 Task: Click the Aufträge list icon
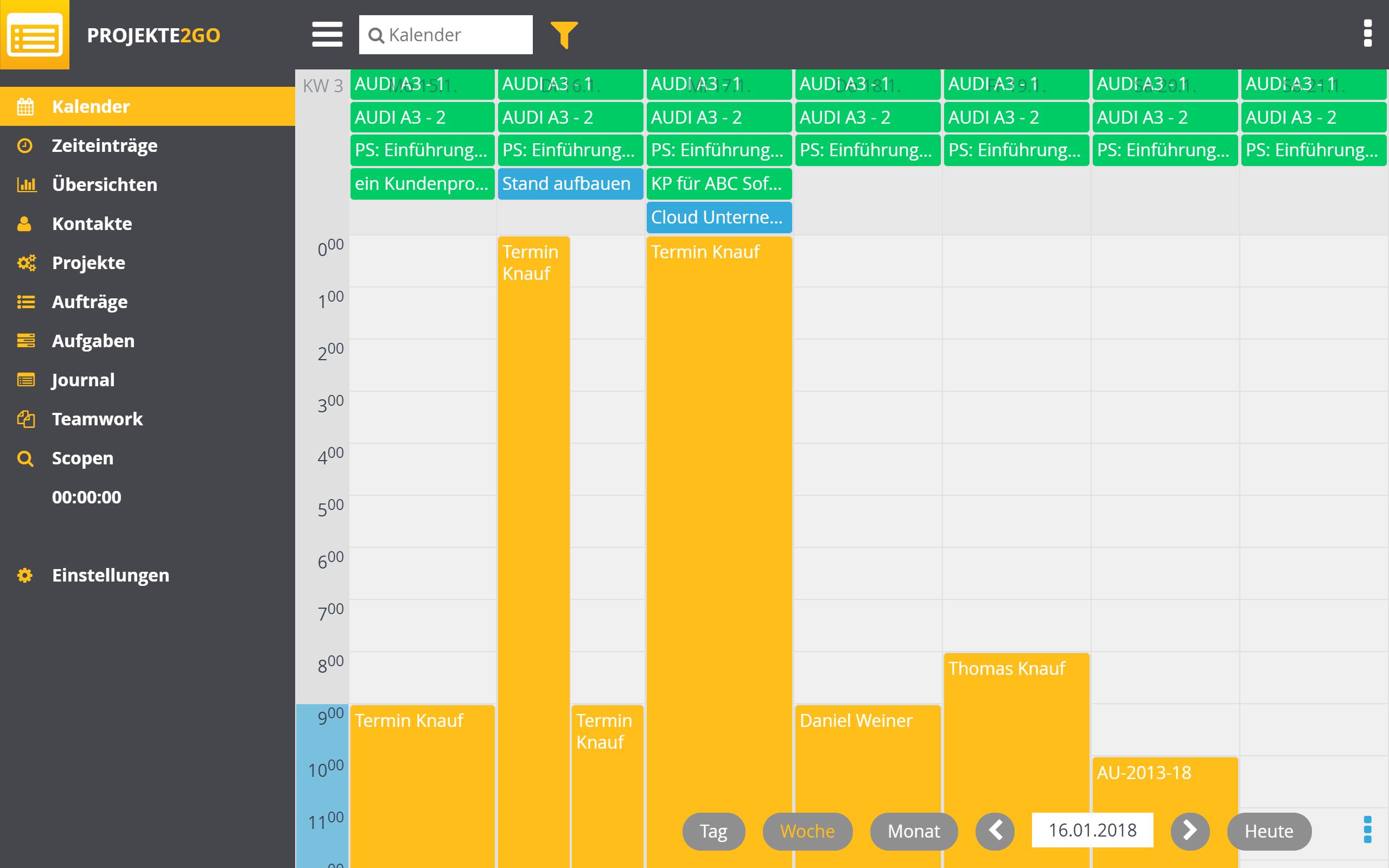click(x=26, y=302)
